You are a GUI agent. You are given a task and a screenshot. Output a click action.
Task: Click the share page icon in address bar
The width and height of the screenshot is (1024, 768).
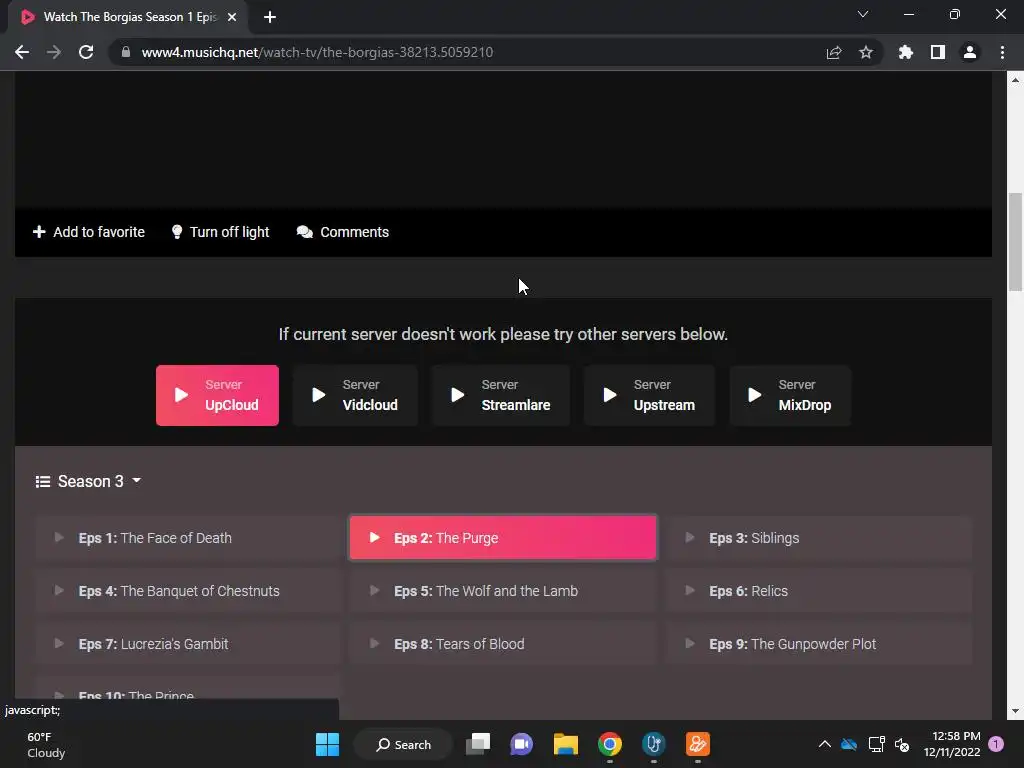coord(834,52)
